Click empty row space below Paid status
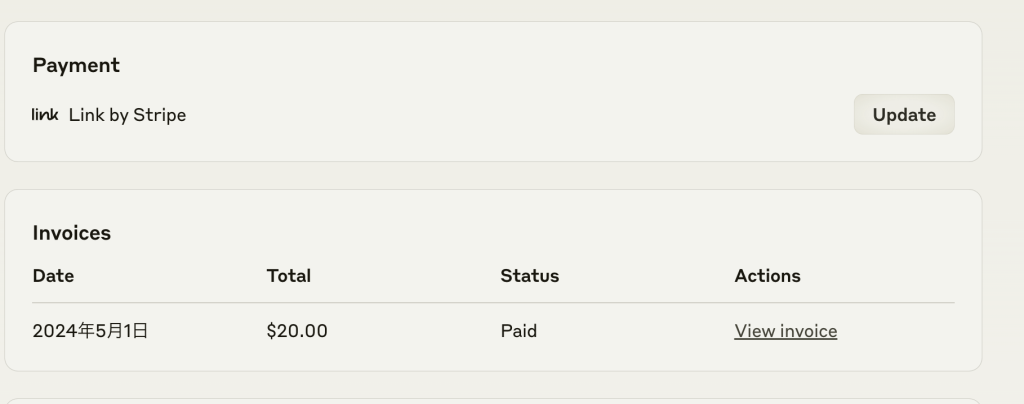 coord(518,357)
